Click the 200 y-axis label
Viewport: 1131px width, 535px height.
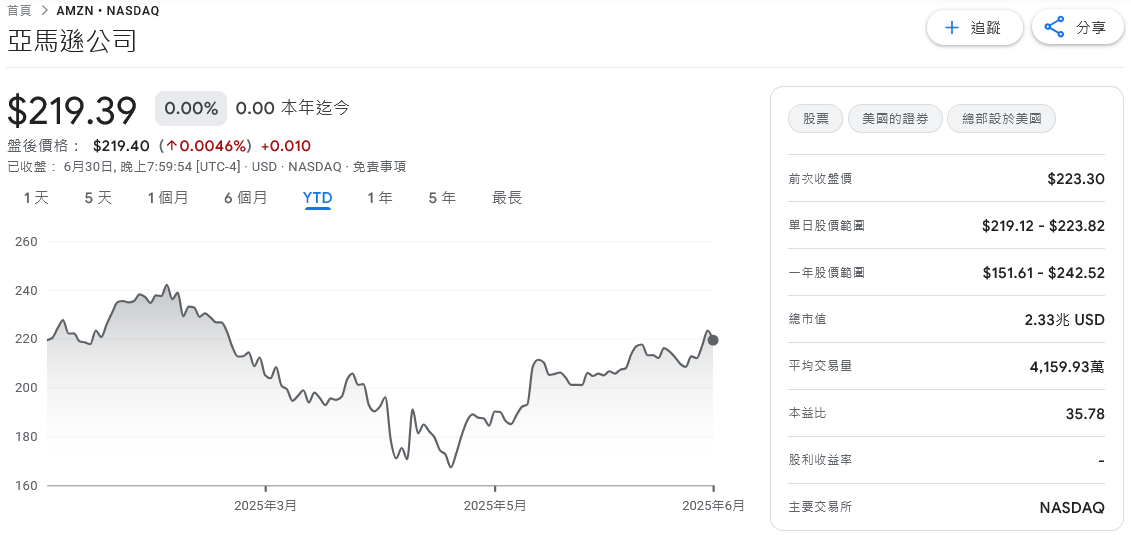point(26,388)
